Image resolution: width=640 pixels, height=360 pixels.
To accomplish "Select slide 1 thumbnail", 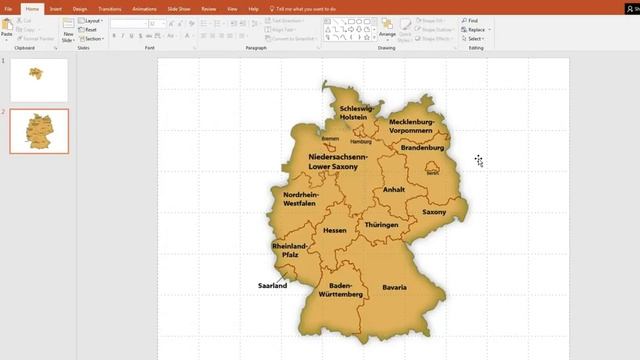I will point(39,80).
